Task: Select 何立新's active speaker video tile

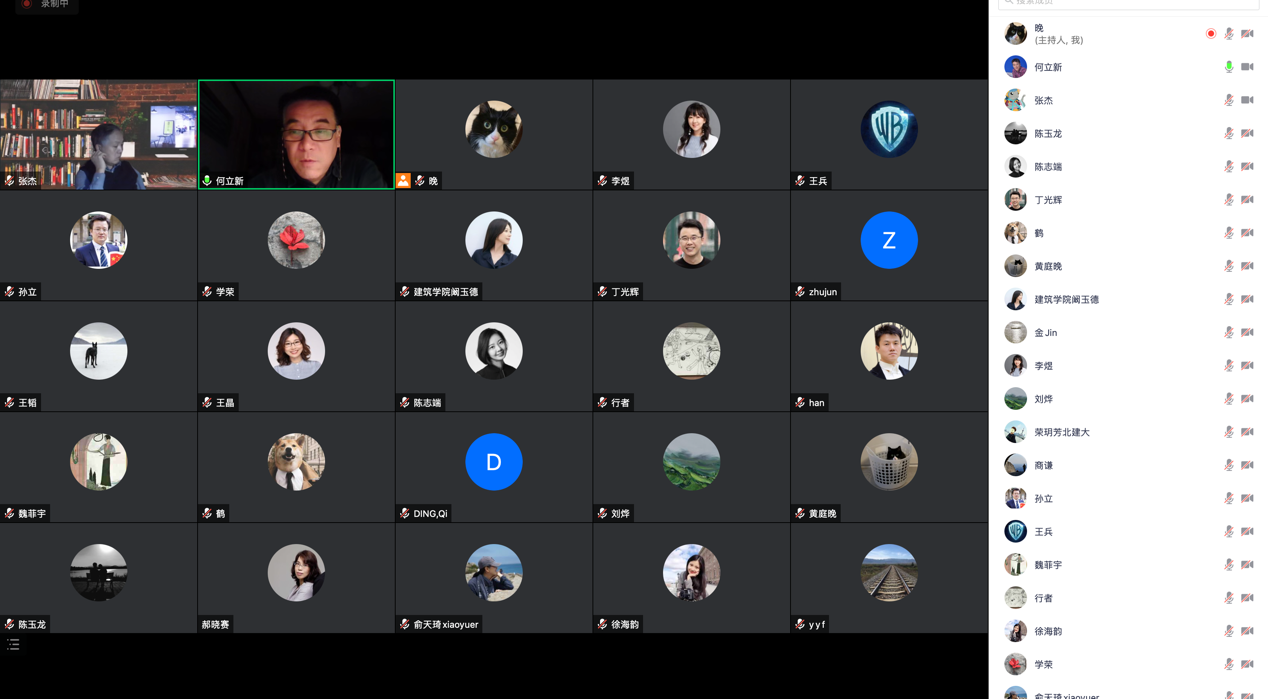Action: pyautogui.click(x=296, y=134)
